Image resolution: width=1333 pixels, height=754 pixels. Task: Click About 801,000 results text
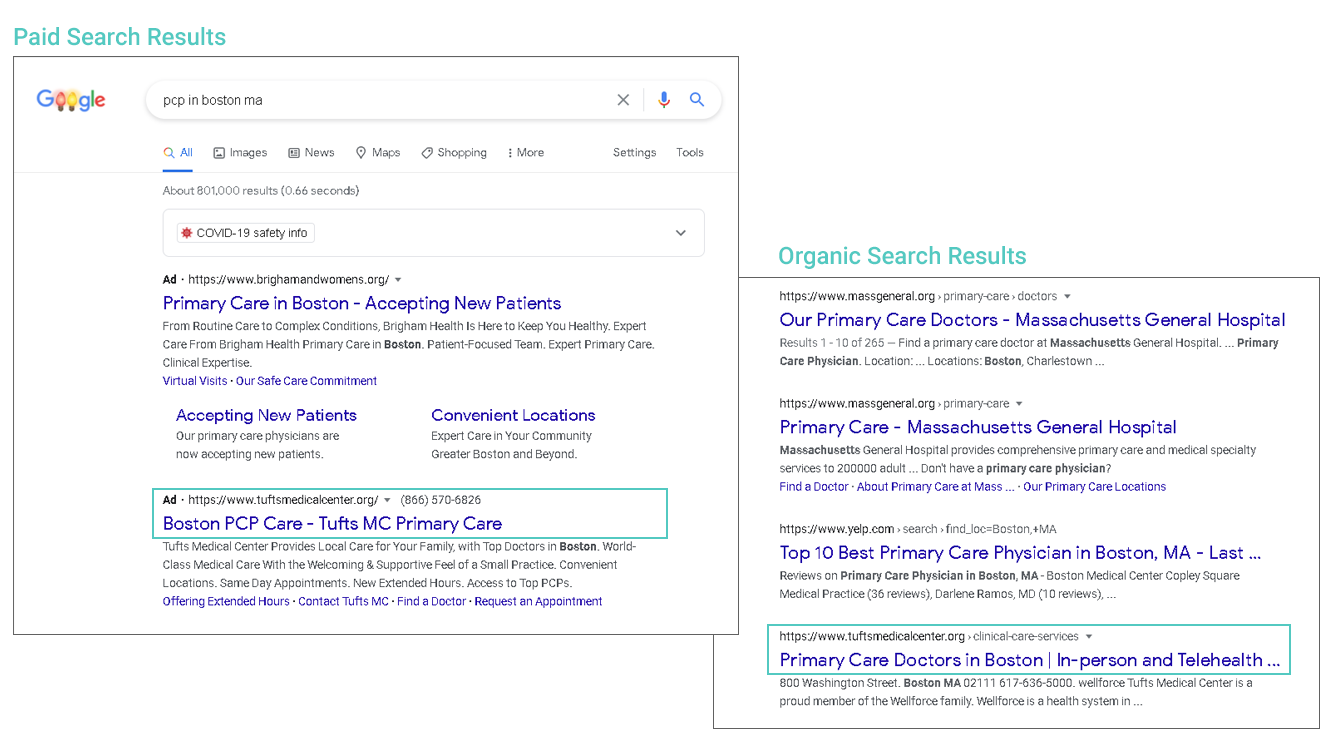[261, 191]
